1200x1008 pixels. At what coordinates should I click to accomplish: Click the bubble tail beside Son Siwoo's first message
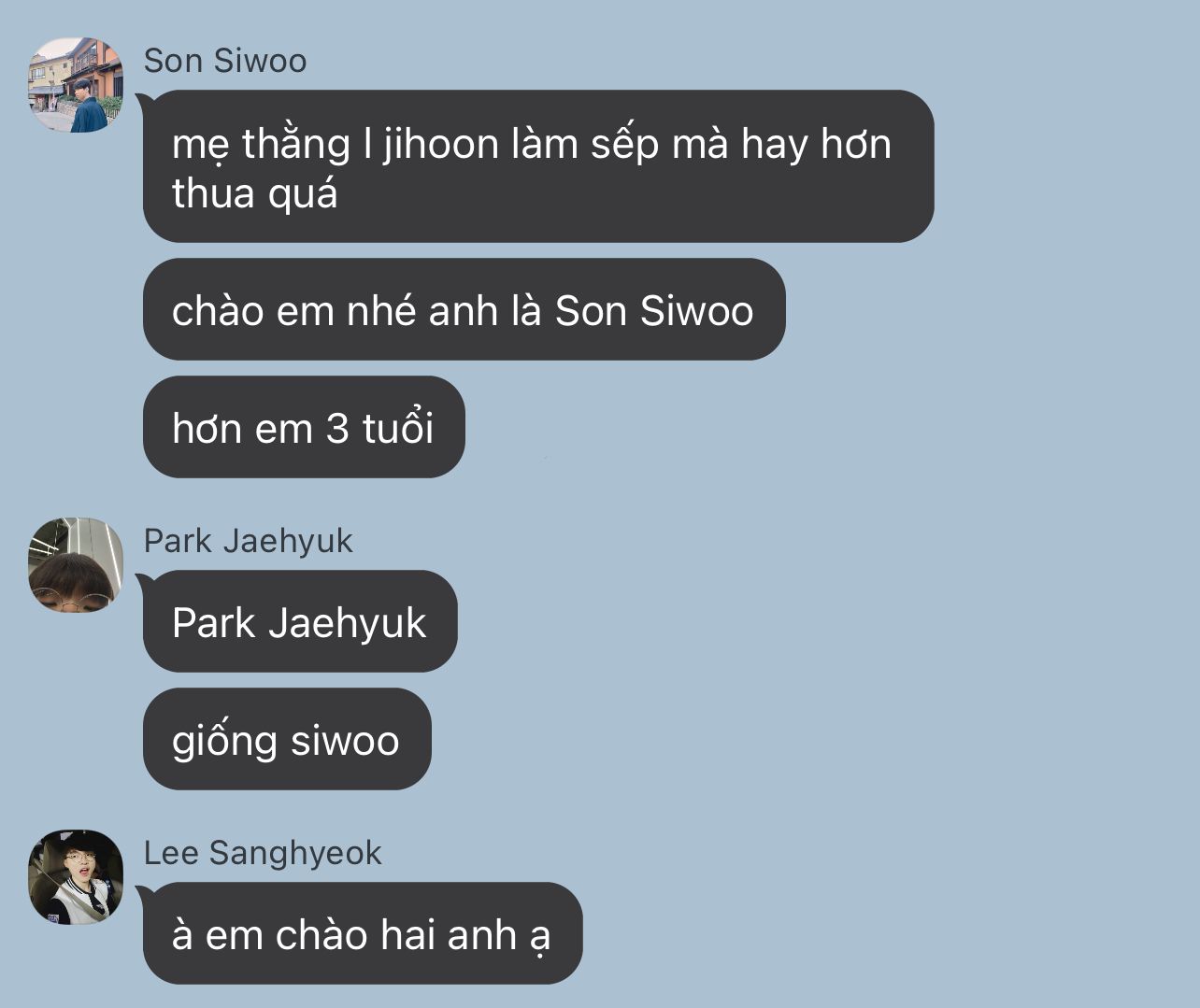pos(144,99)
